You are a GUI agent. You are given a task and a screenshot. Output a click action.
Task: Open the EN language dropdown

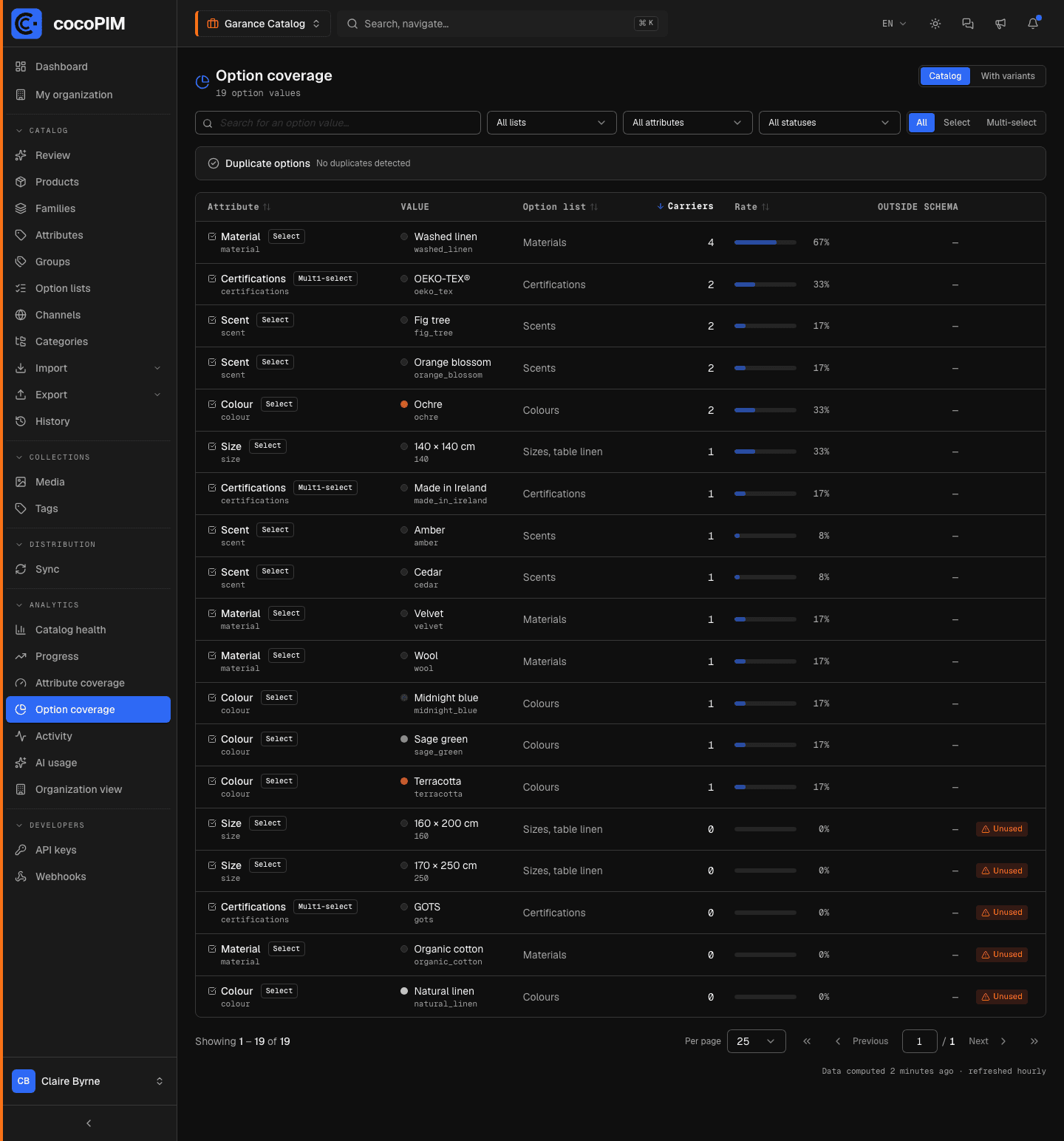tap(894, 24)
